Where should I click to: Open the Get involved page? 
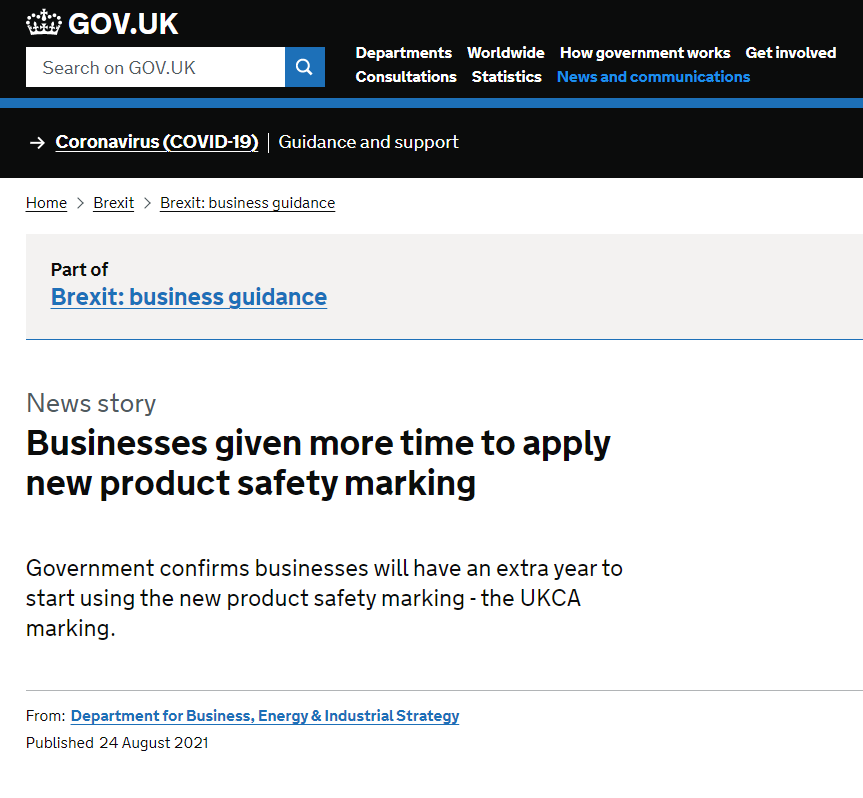pyautogui.click(x=790, y=53)
